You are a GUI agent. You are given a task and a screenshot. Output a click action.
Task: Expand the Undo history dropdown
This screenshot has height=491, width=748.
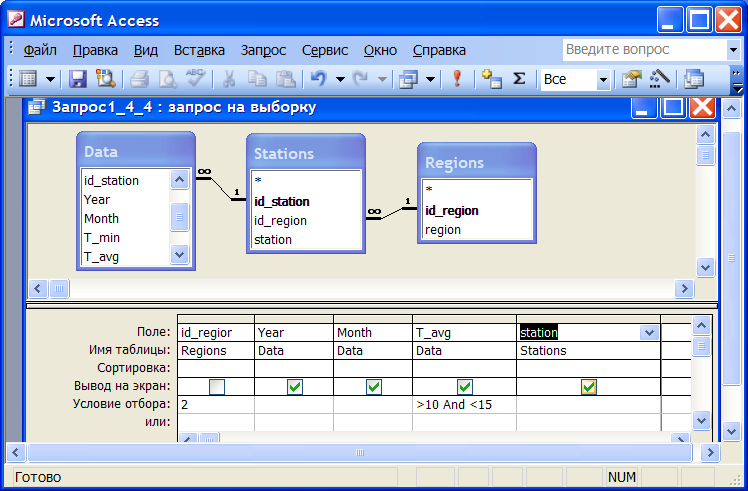(x=340, y=79)
